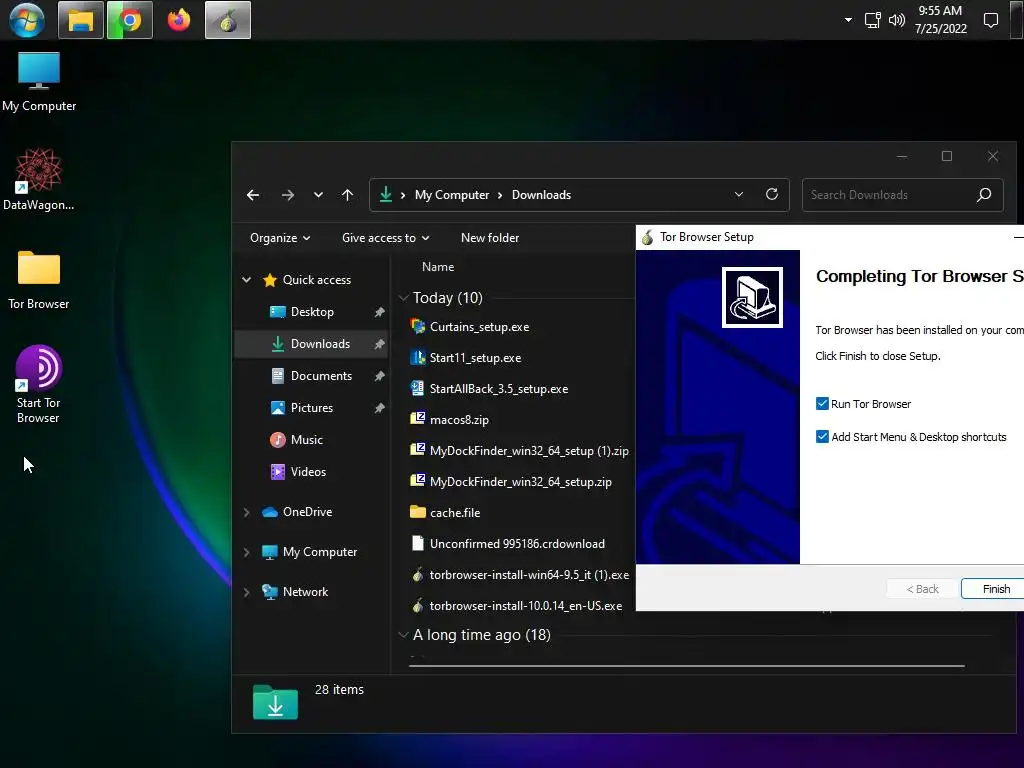
Task: Select the DataWagon desktop shortcut
Action: (x=39, y=180)
